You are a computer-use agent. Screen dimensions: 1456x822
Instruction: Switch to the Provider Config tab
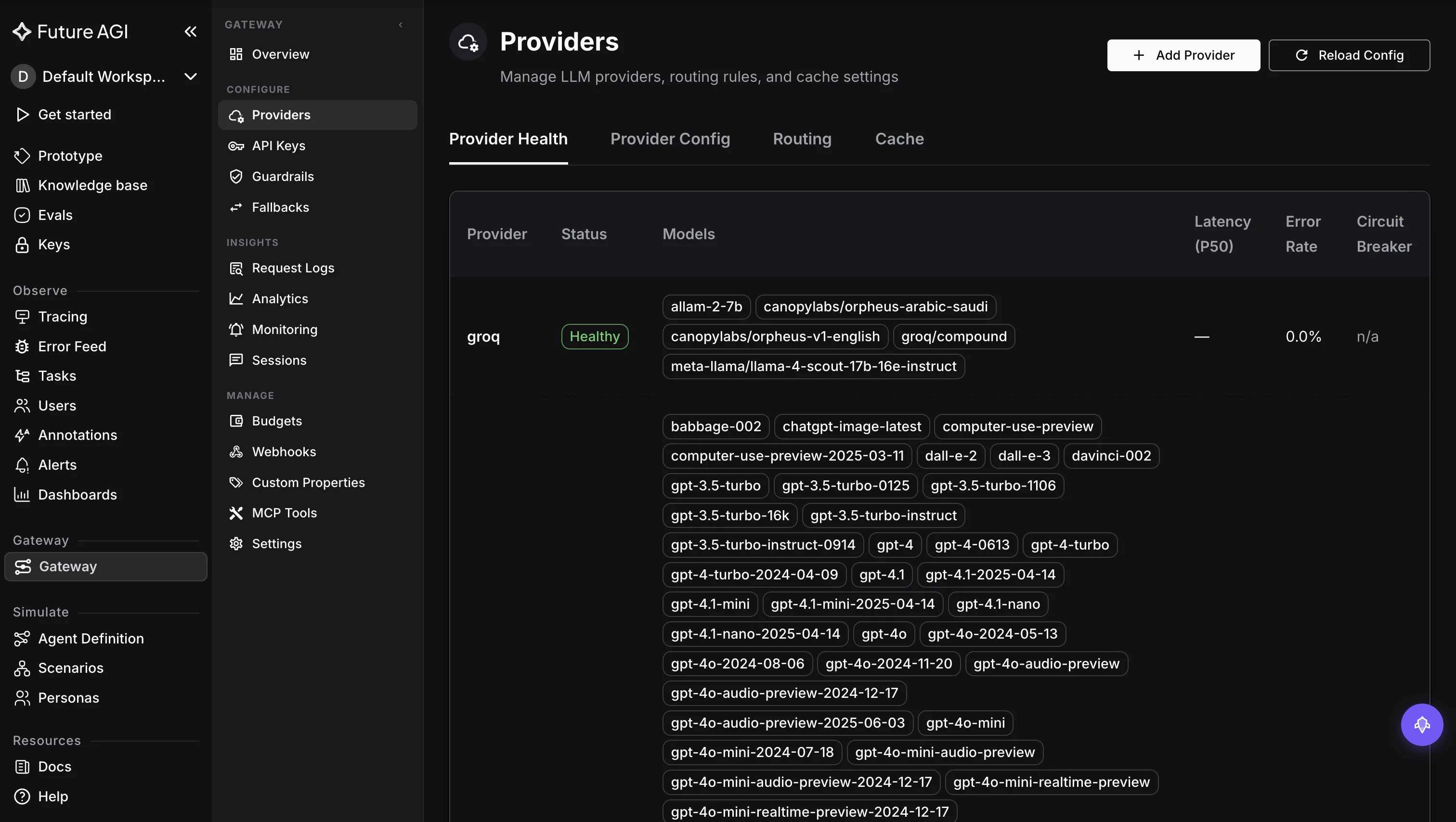tap(670, 139)
